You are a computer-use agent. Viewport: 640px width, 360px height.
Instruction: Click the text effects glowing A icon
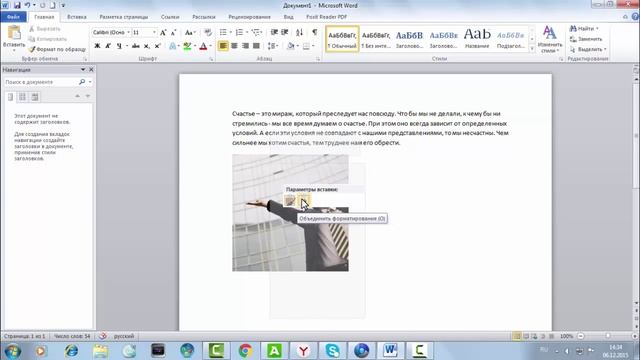tap(172, 46)
